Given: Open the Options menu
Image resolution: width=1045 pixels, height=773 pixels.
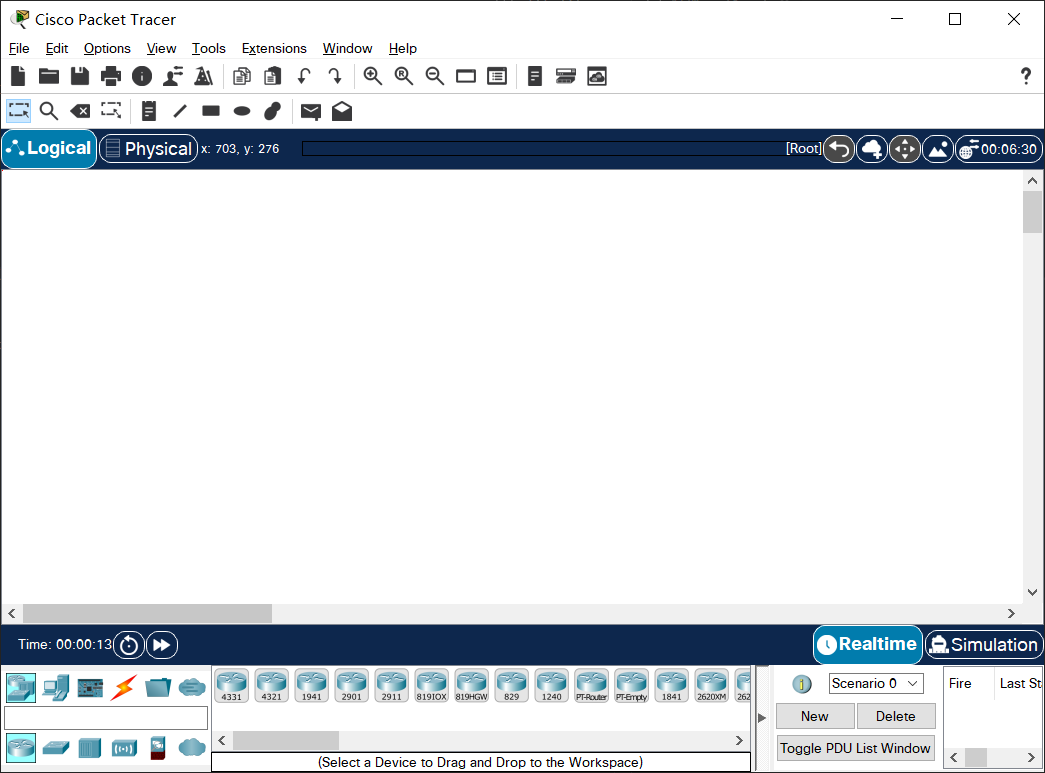Looking at the screenshot, I should (107, 48).
